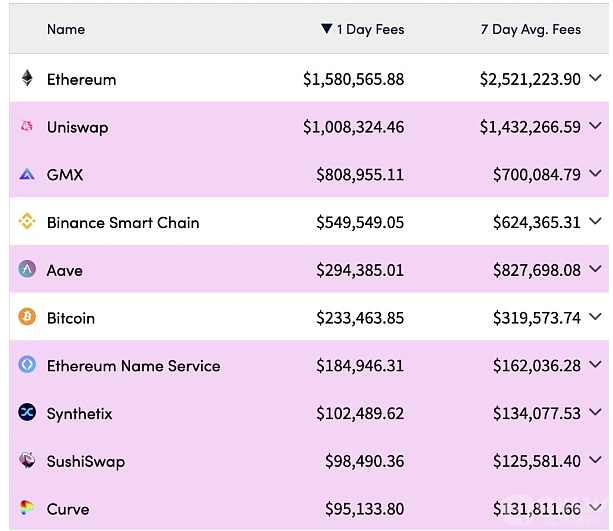Click the $184,946.31 fee value
613x531 pixels.
360,366
